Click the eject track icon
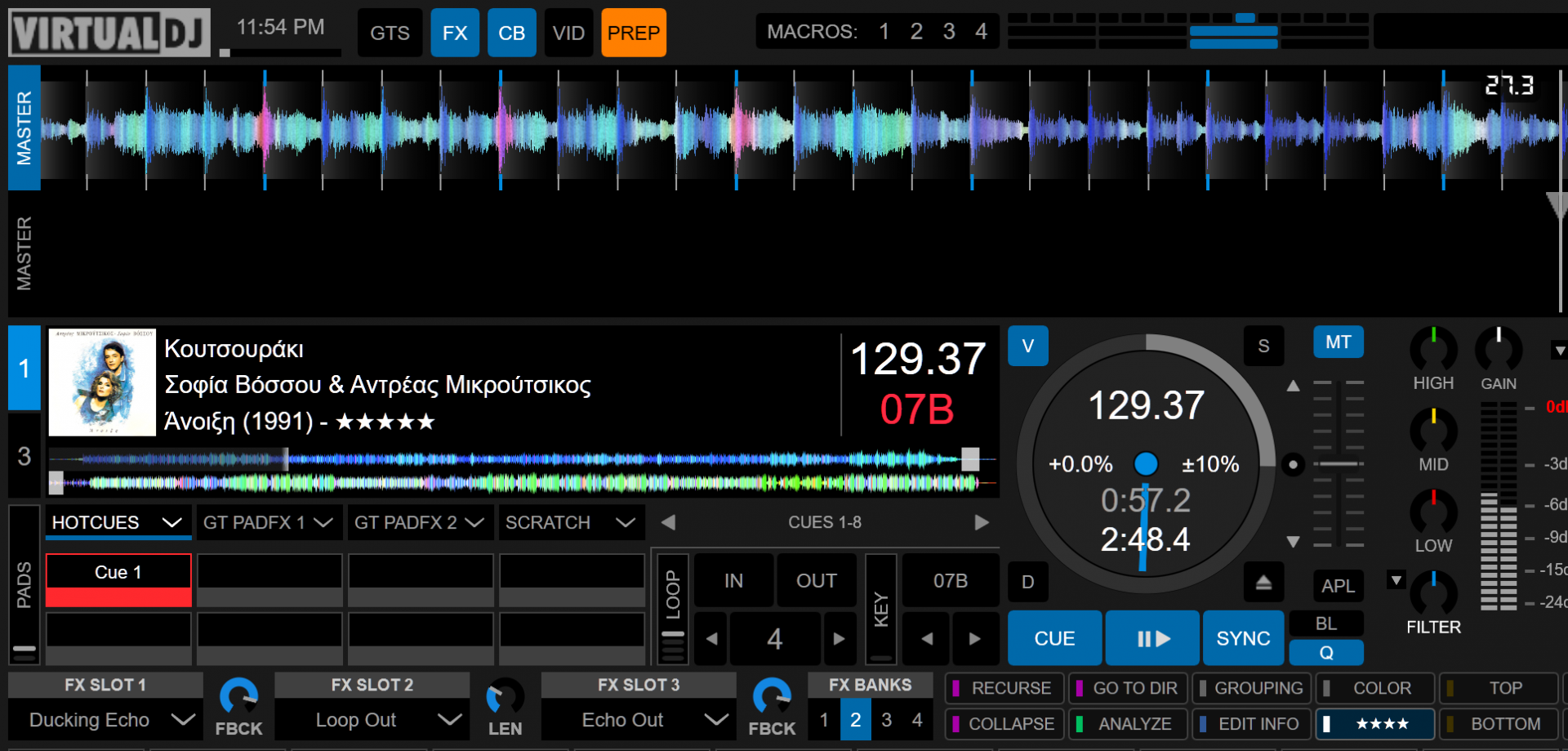This screenshot has height=751, width=1568. click(1263, 583)
